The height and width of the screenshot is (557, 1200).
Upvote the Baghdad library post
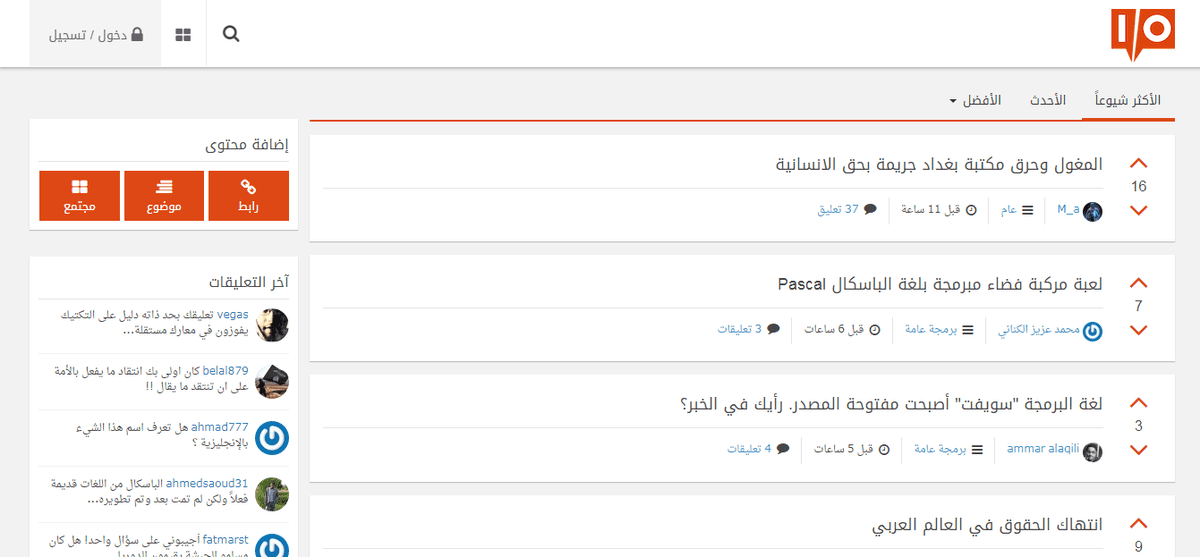1138,163
